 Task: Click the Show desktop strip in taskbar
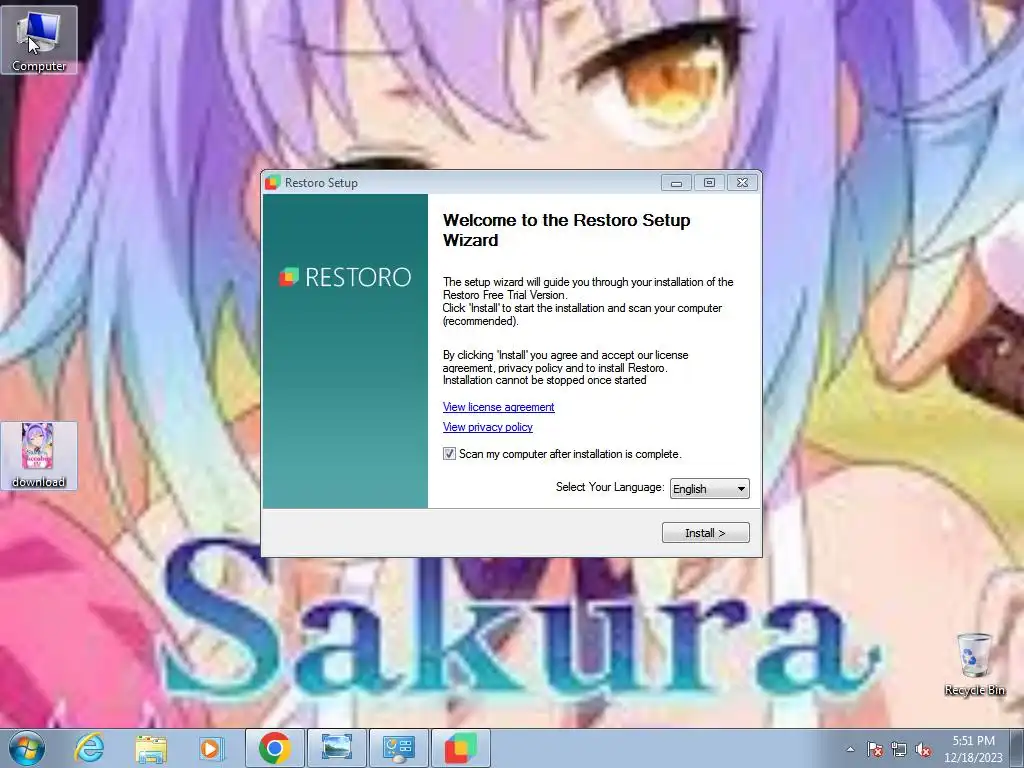1017,748
